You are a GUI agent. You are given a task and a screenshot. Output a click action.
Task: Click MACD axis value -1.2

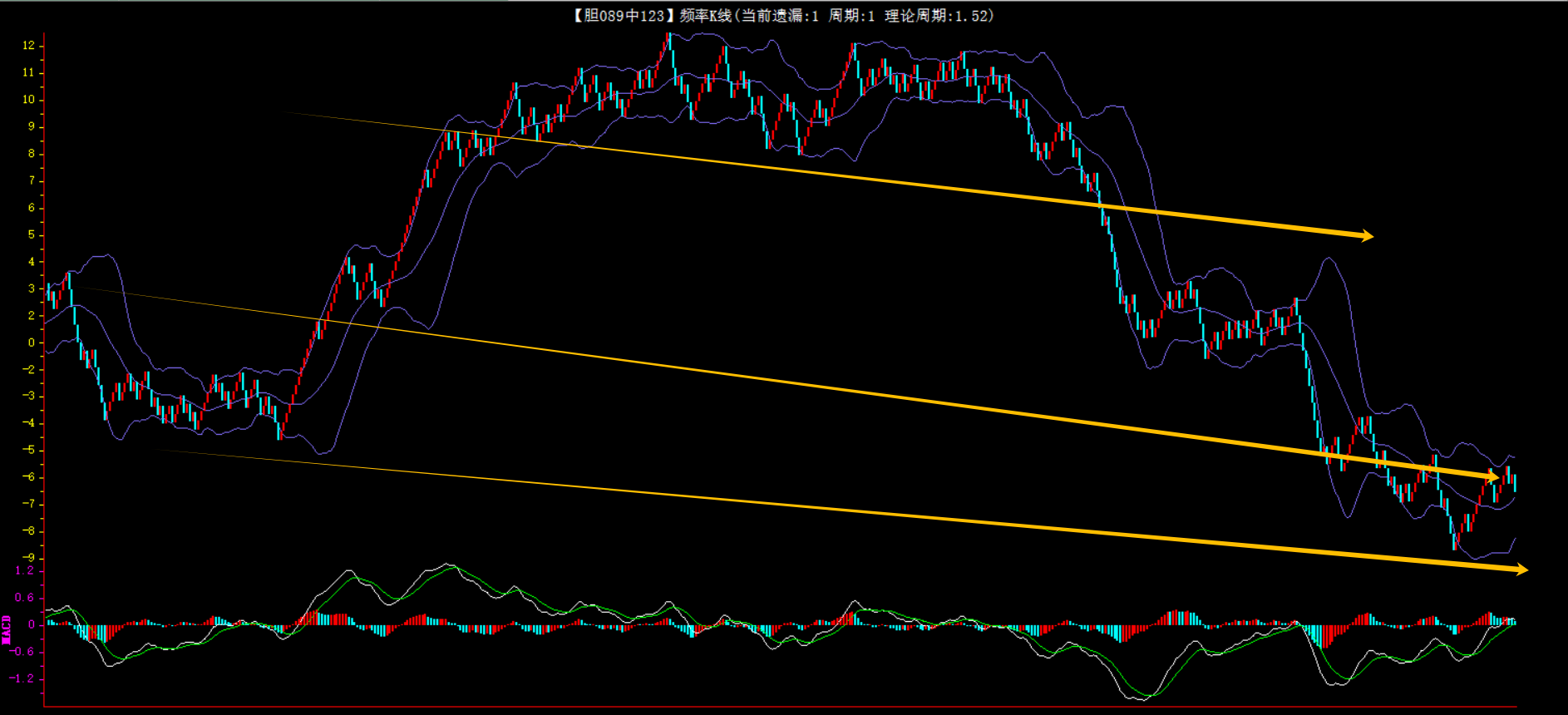click(x=22, y=678)
